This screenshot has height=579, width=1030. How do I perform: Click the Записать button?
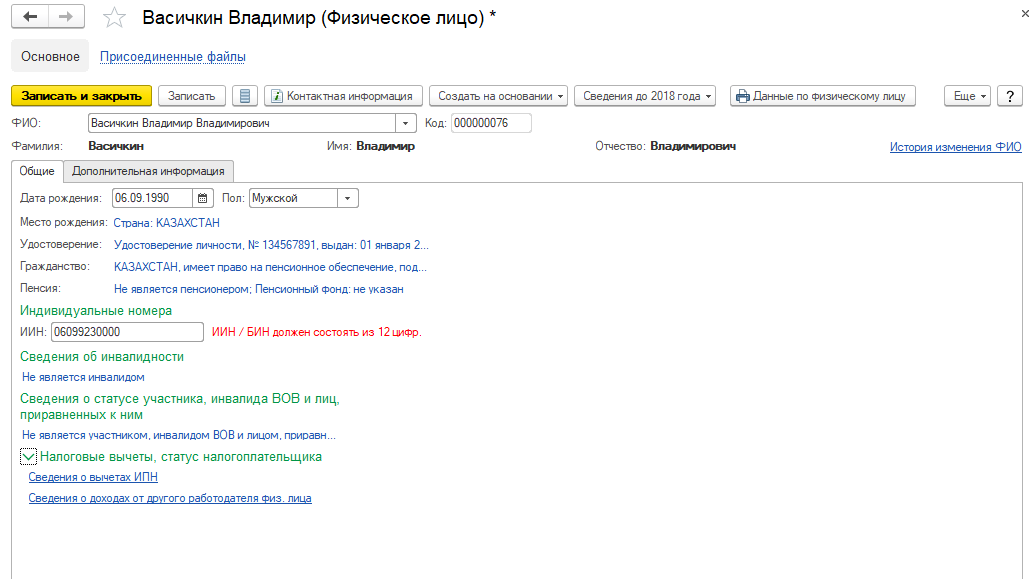pos(192,96)
